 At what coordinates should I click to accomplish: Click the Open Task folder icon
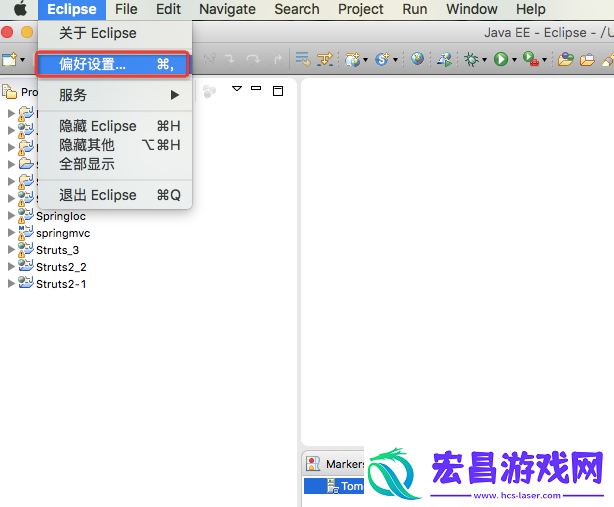point(587,60)
